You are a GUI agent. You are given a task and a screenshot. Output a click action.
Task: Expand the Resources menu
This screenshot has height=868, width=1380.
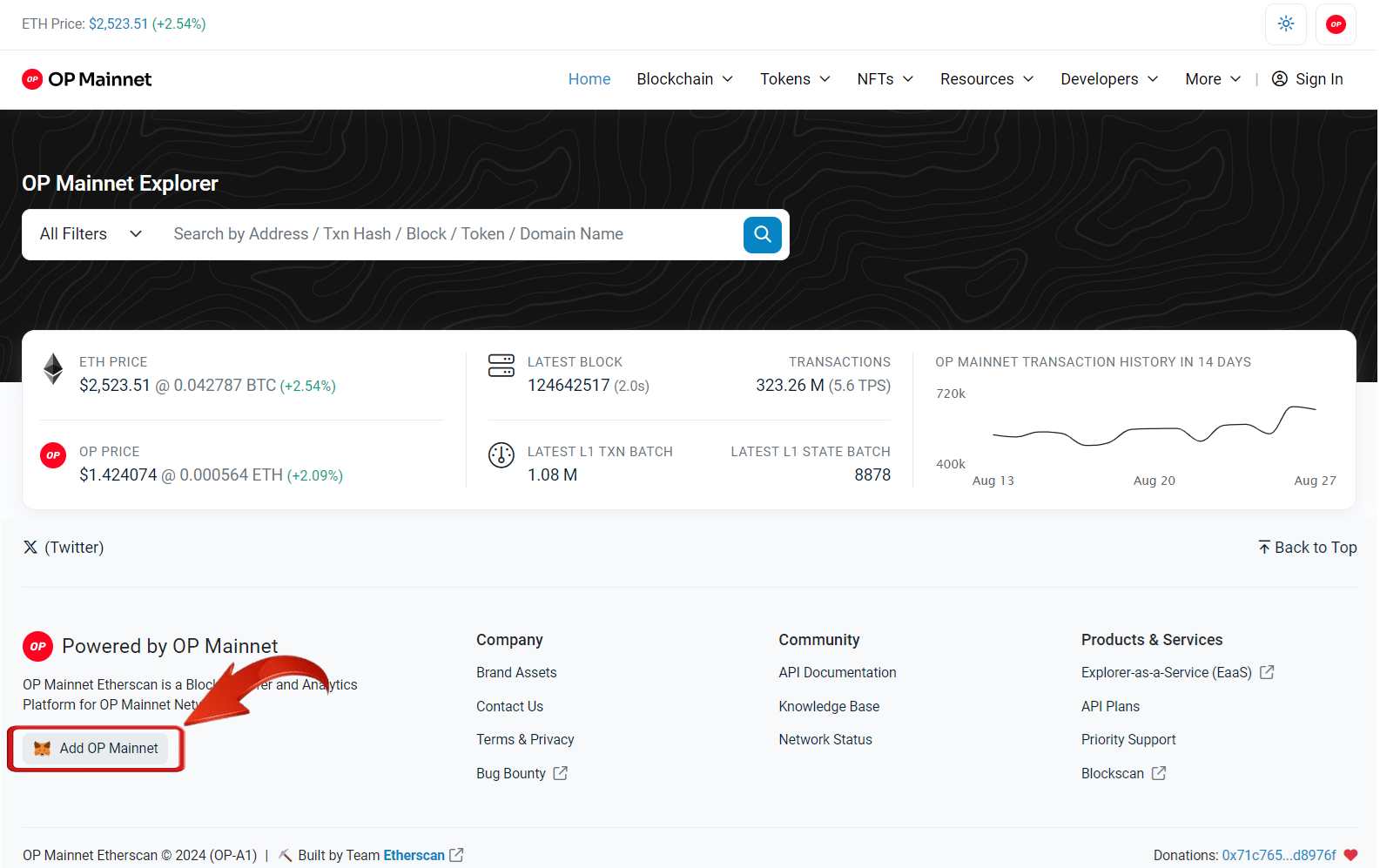coord(987,79)
